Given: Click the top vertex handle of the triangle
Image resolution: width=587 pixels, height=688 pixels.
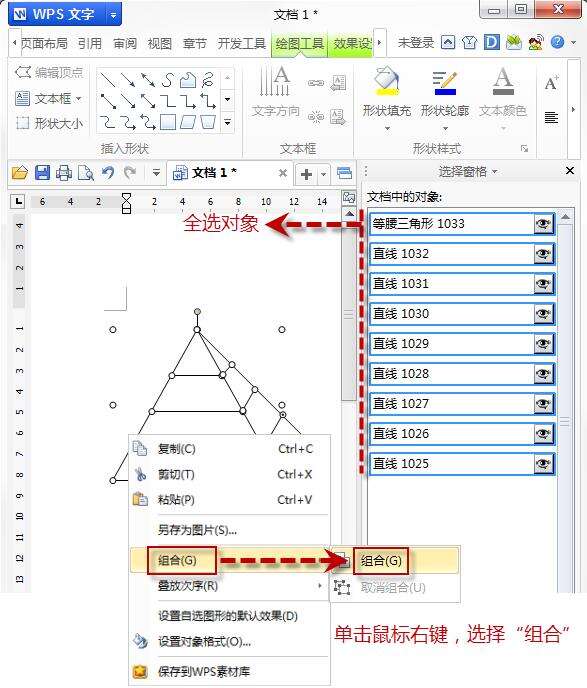Looking at the screenshot, I should point(197,330).
